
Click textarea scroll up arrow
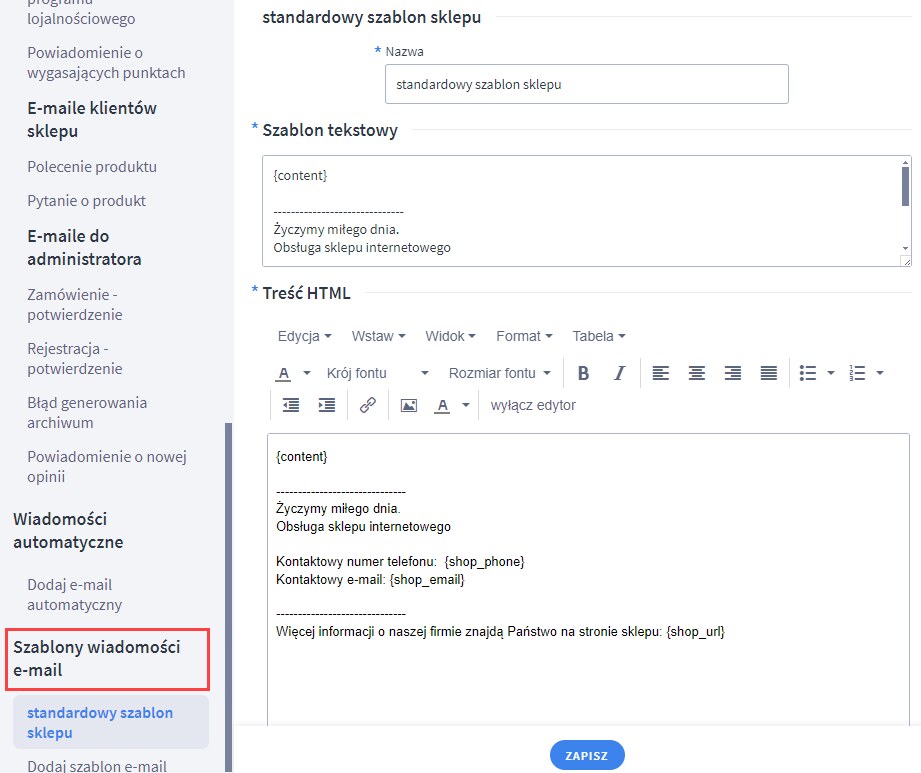click(905, 162)
